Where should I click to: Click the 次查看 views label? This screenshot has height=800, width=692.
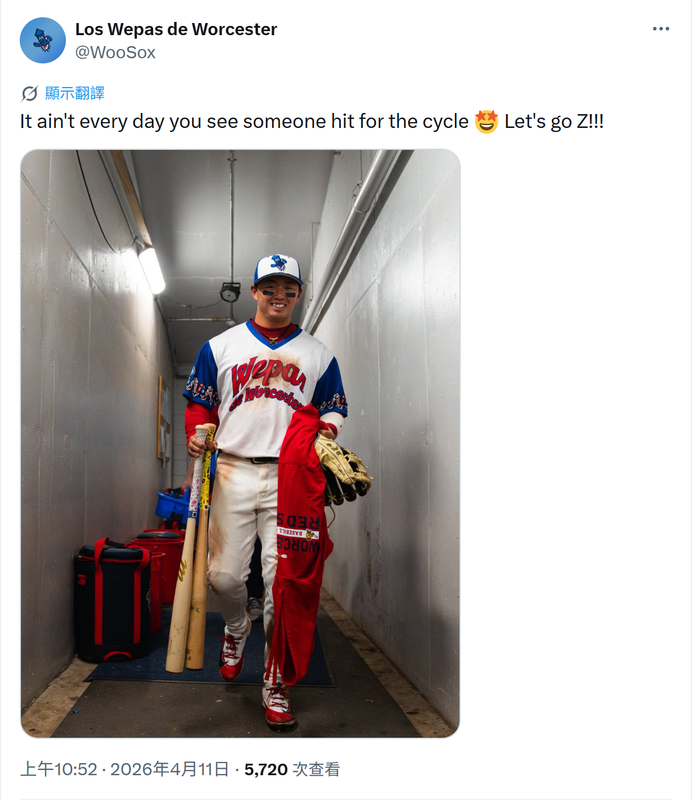(x=316, y=769)
